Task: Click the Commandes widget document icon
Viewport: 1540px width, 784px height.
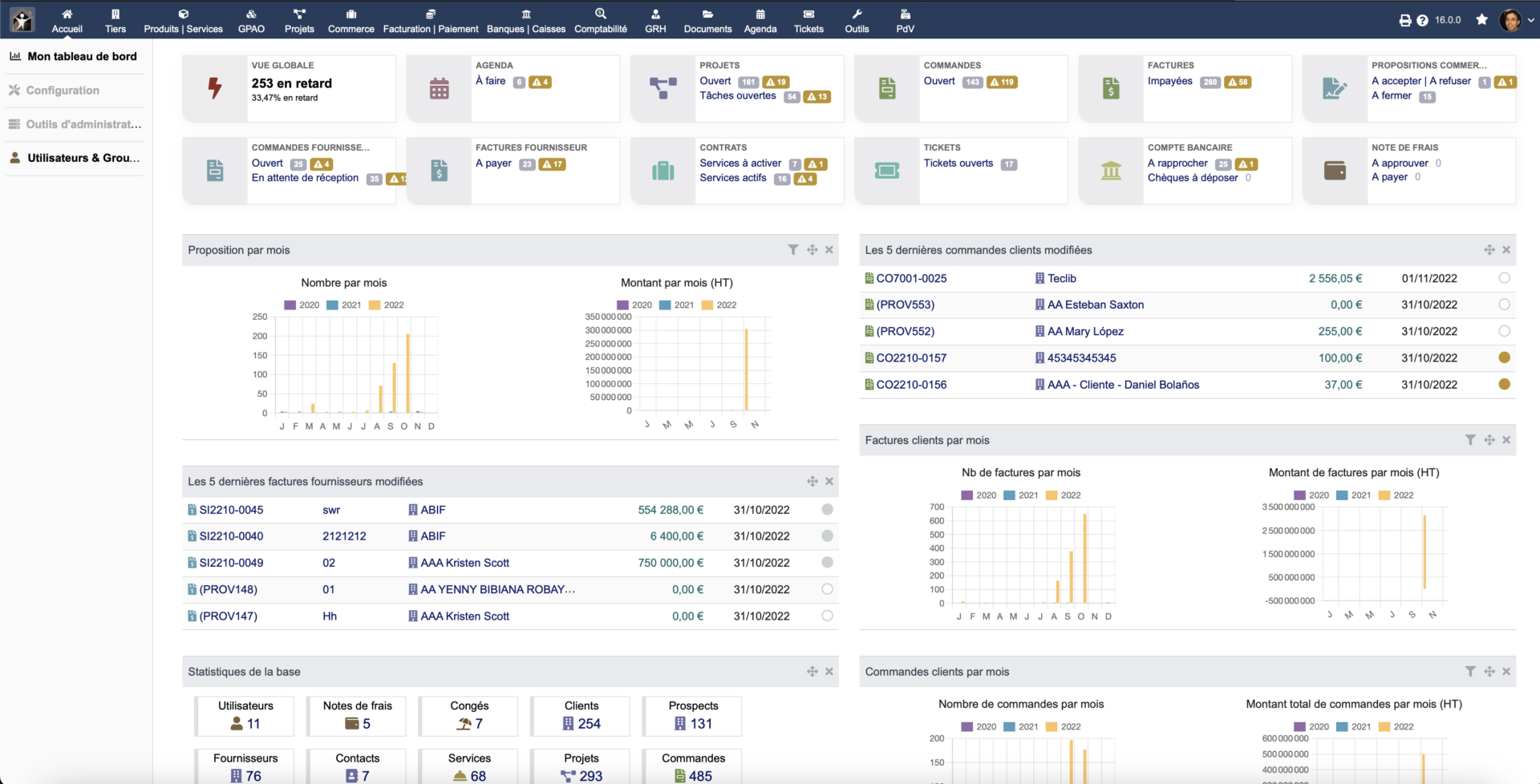Action: tap(887, 88)
